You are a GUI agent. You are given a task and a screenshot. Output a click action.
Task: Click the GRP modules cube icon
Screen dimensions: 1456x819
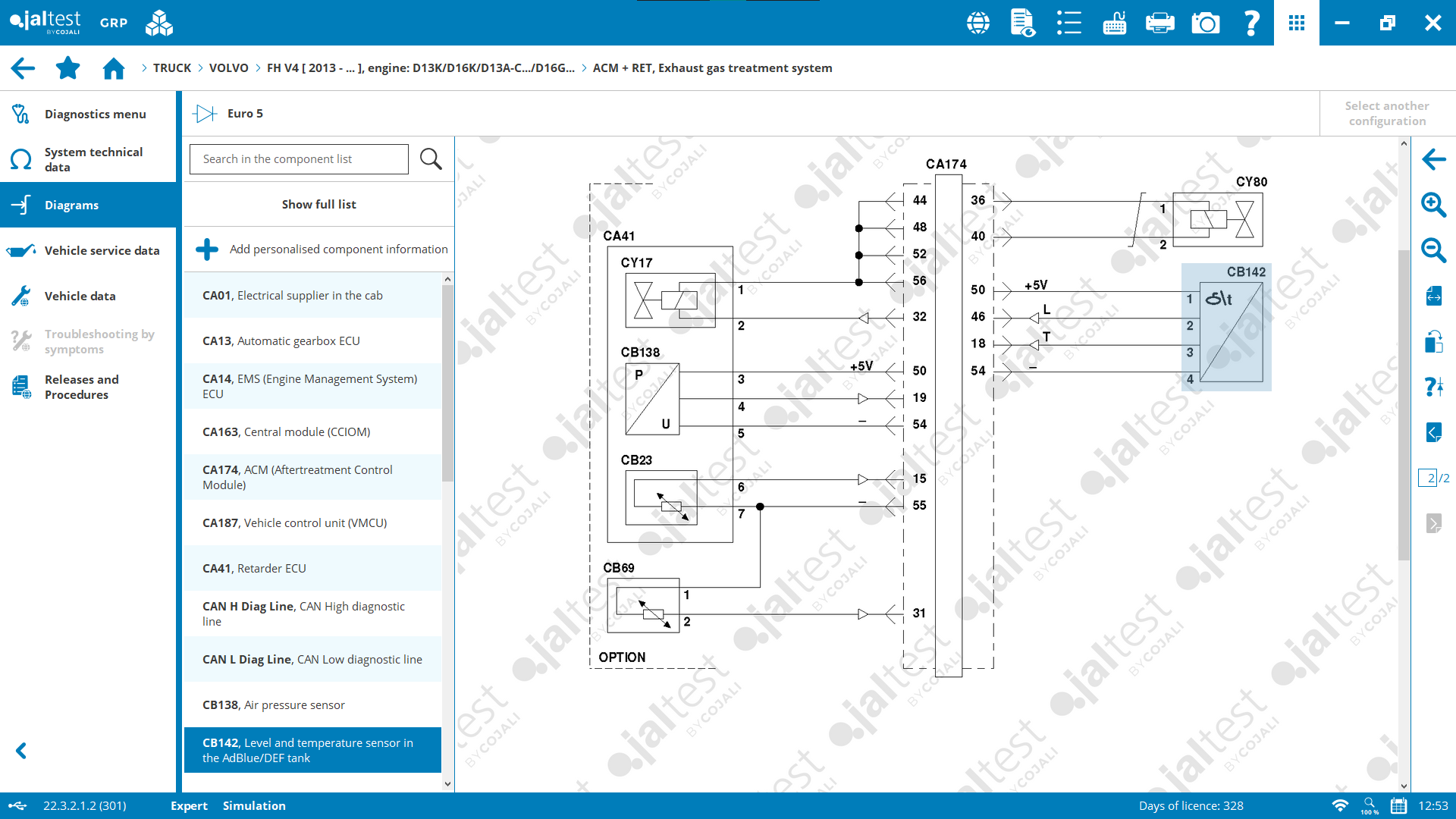click(x=159, y=23)
